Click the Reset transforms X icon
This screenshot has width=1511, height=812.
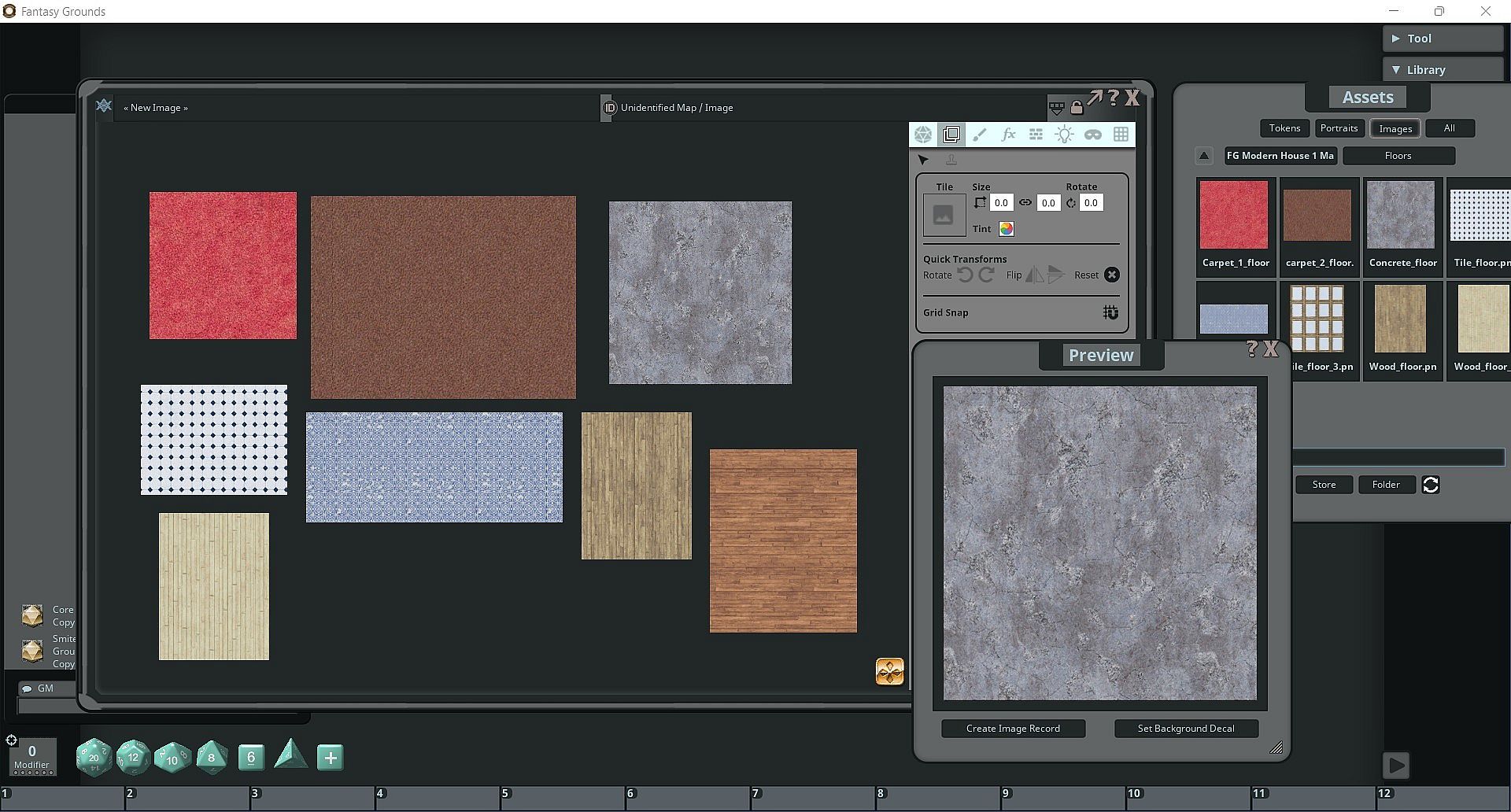click(x=1111, y=275)
